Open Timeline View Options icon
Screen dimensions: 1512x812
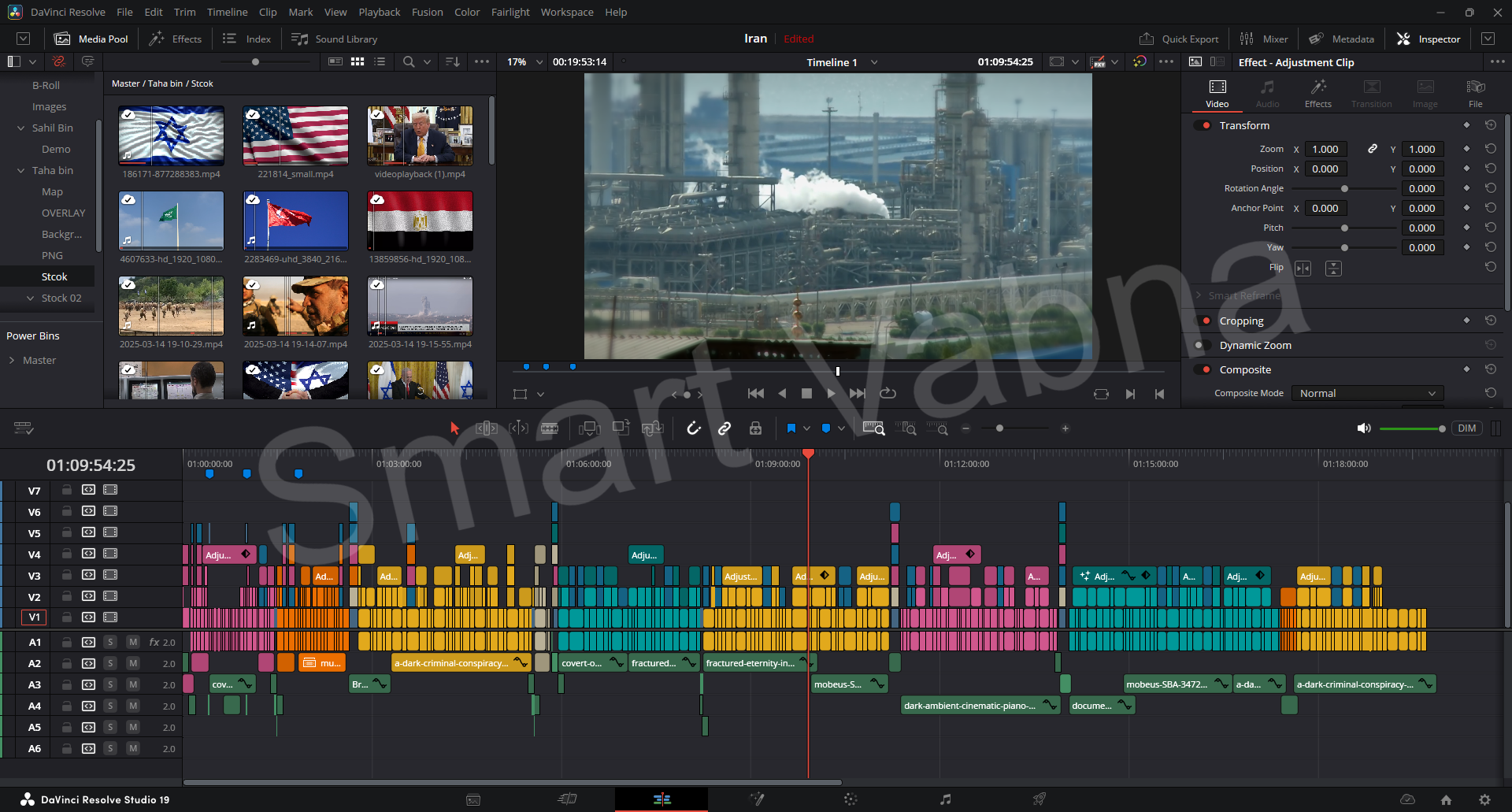[x=24, y=428]
